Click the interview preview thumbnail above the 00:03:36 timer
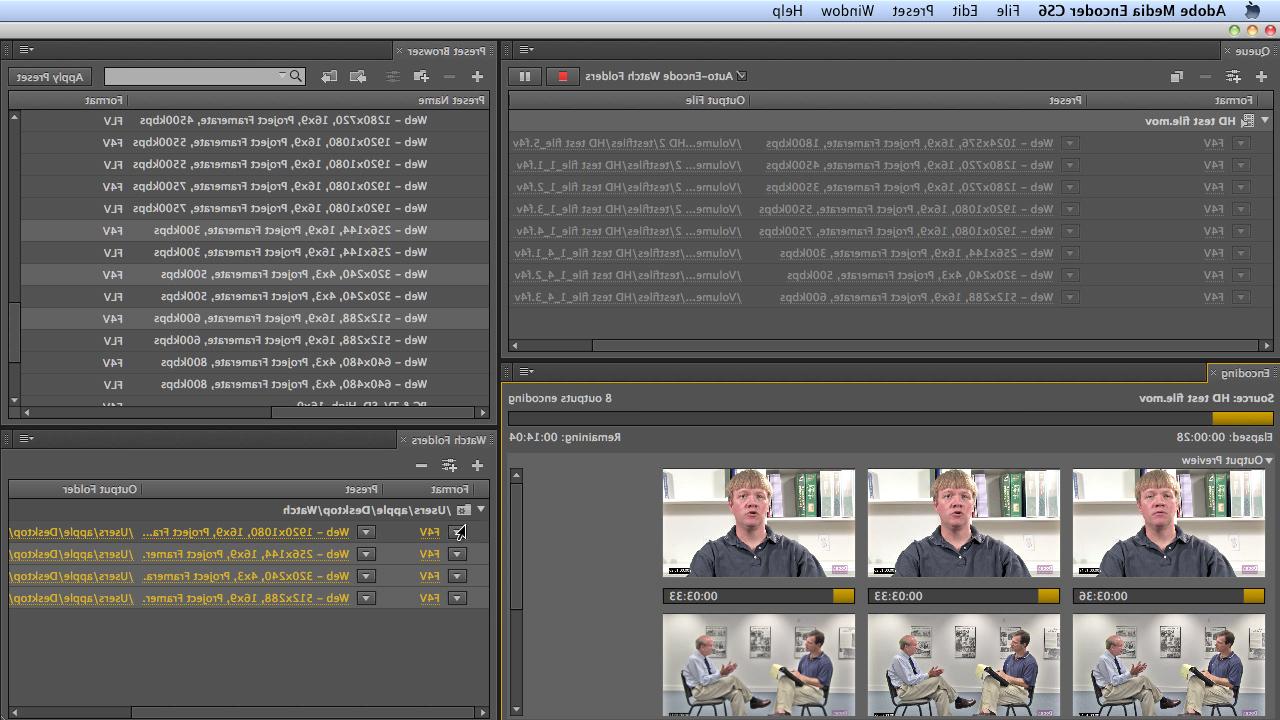 pos(1168,523)
